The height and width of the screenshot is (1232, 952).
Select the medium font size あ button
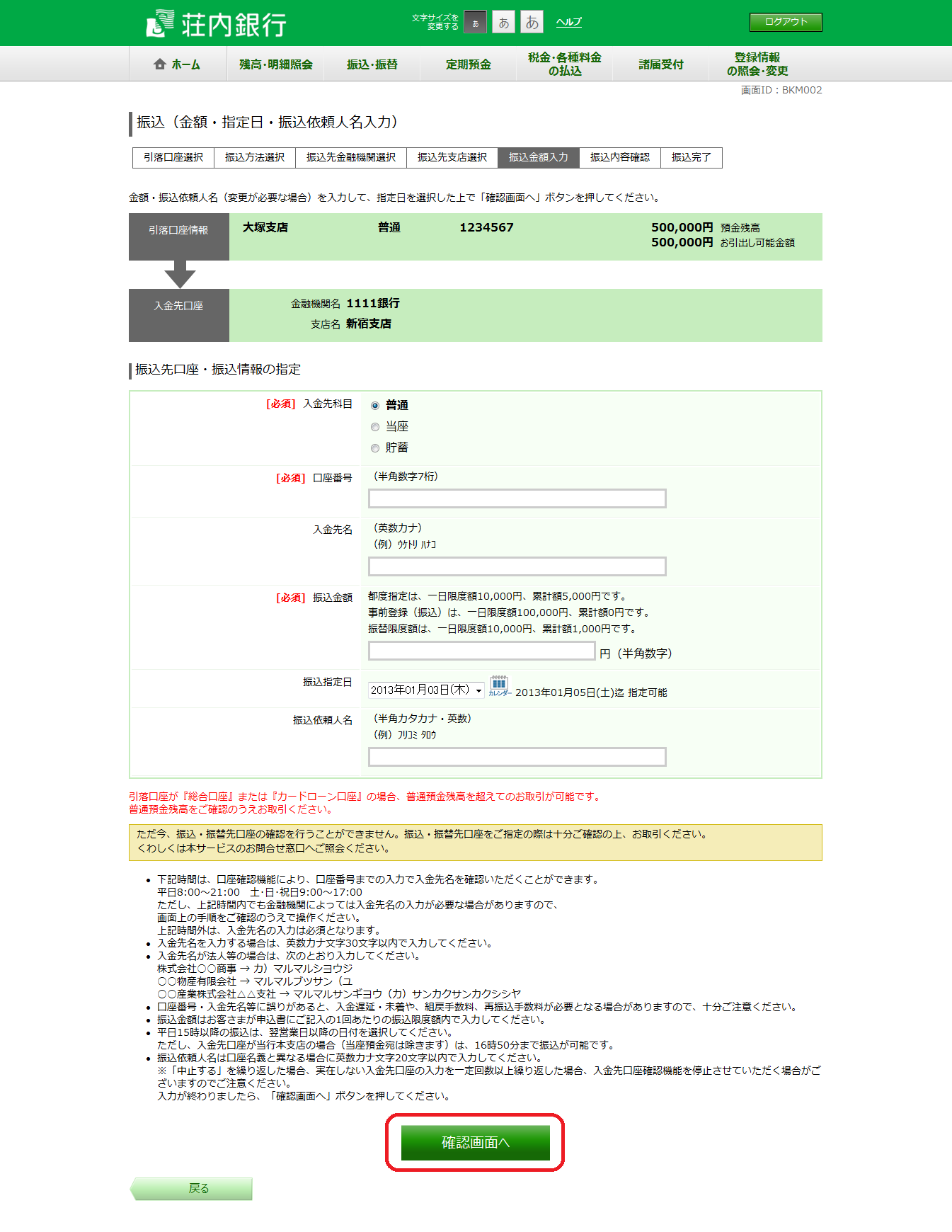pyautogui.click(x=504, y=23)
